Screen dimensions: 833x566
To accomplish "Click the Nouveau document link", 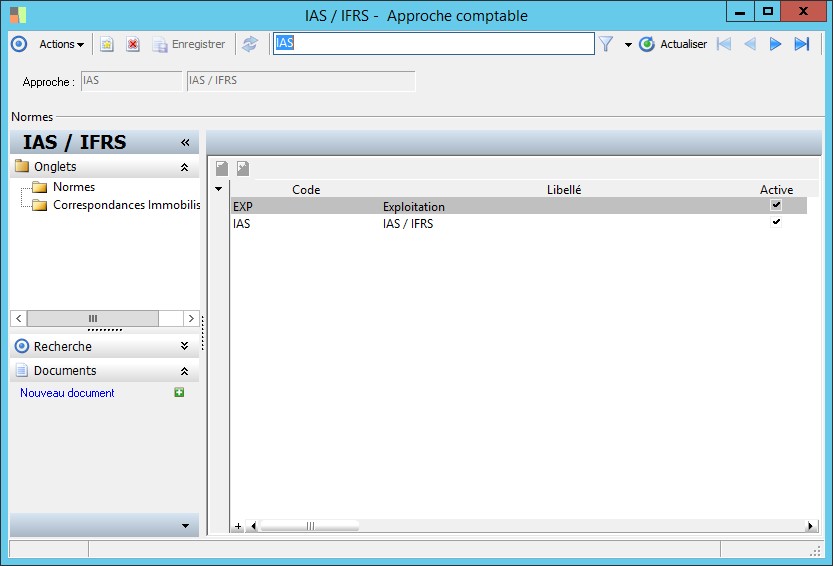I will click(x=67, y=393).
